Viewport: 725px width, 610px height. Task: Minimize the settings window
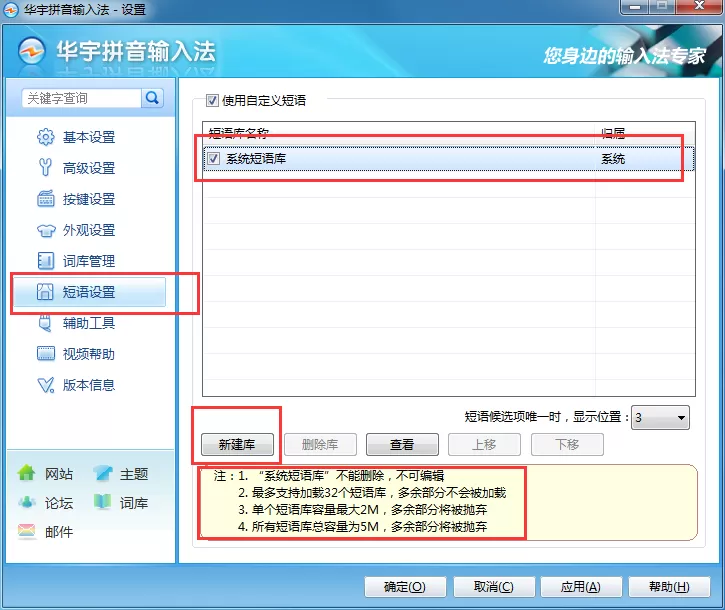coord(635,7)
